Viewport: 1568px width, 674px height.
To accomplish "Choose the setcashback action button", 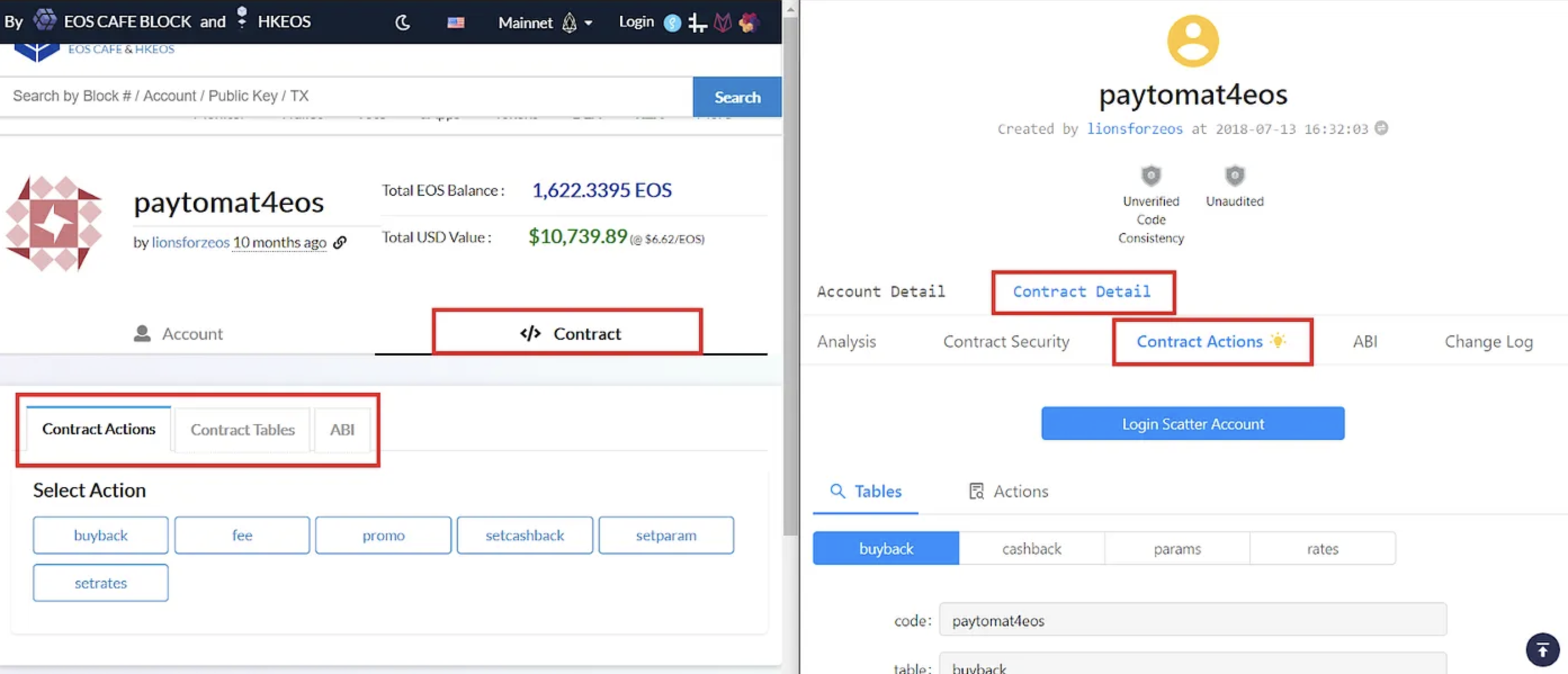I will [525, 535].
